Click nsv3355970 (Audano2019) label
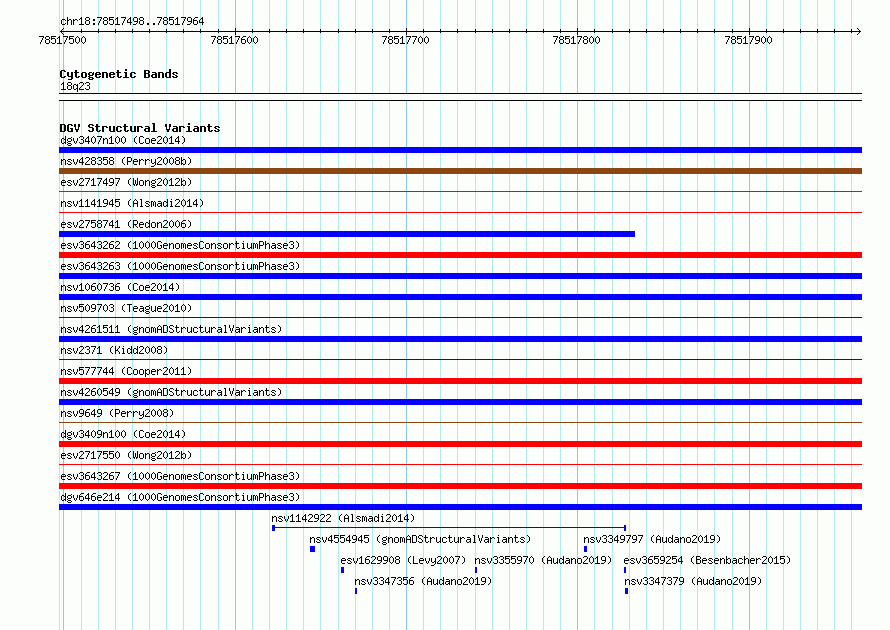The width and height of the screenshot is (890, 630). pos(543,560)
